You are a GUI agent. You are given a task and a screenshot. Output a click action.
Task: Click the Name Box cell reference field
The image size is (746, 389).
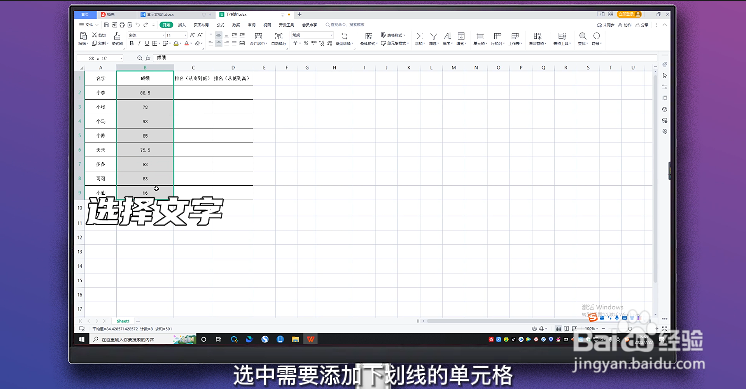100,58
